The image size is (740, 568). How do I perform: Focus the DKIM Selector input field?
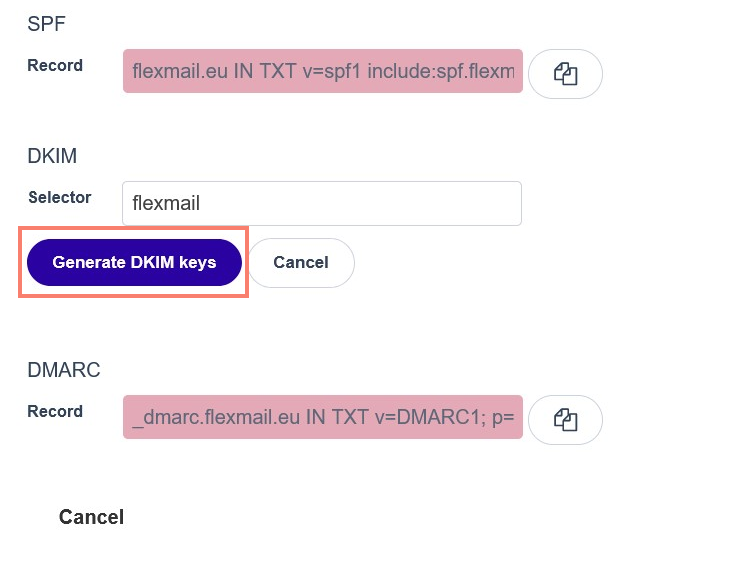pos(321,203)
